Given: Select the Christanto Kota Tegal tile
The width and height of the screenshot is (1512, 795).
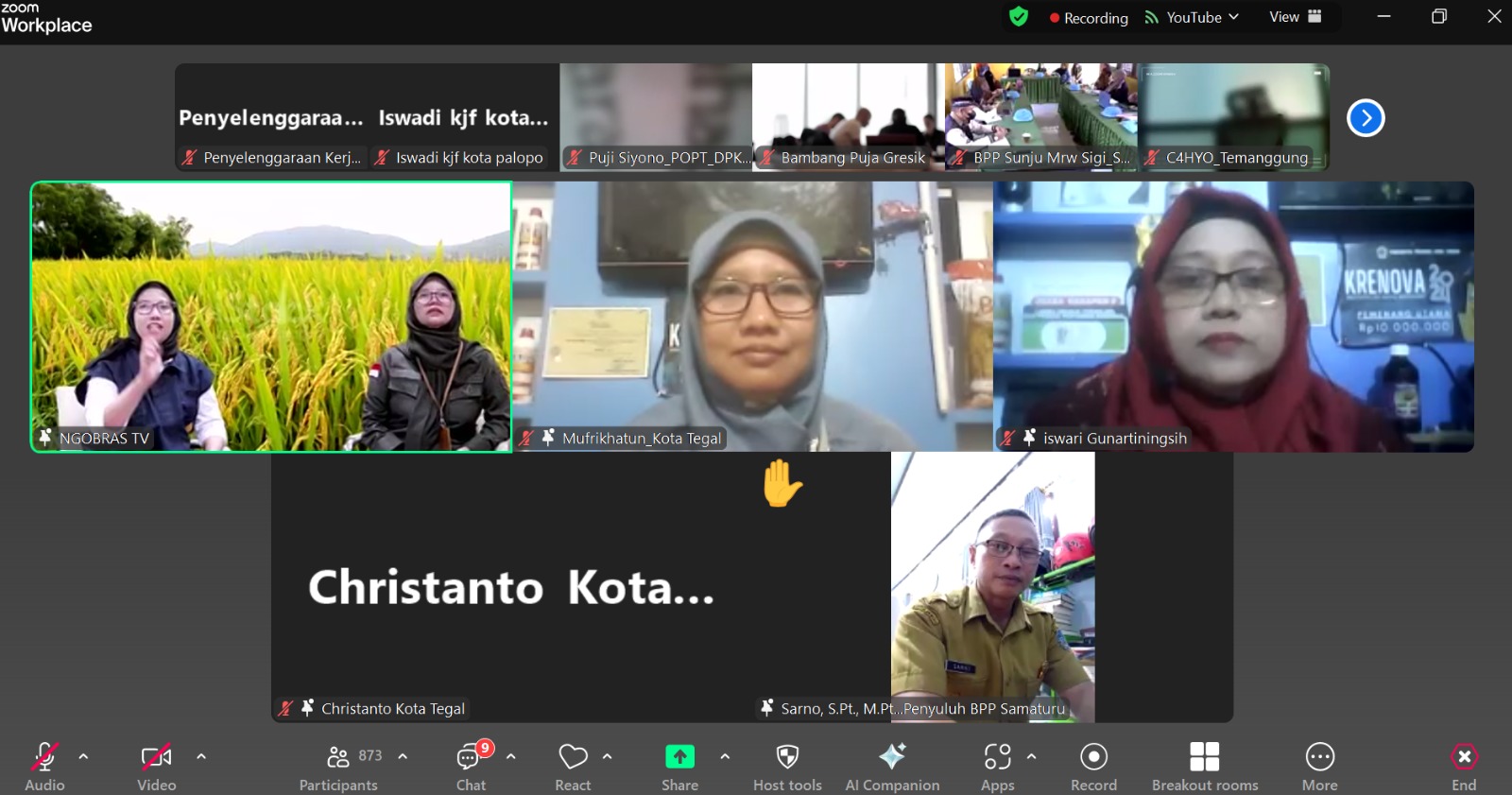Looking at the screenshot, I should point(512,587).
